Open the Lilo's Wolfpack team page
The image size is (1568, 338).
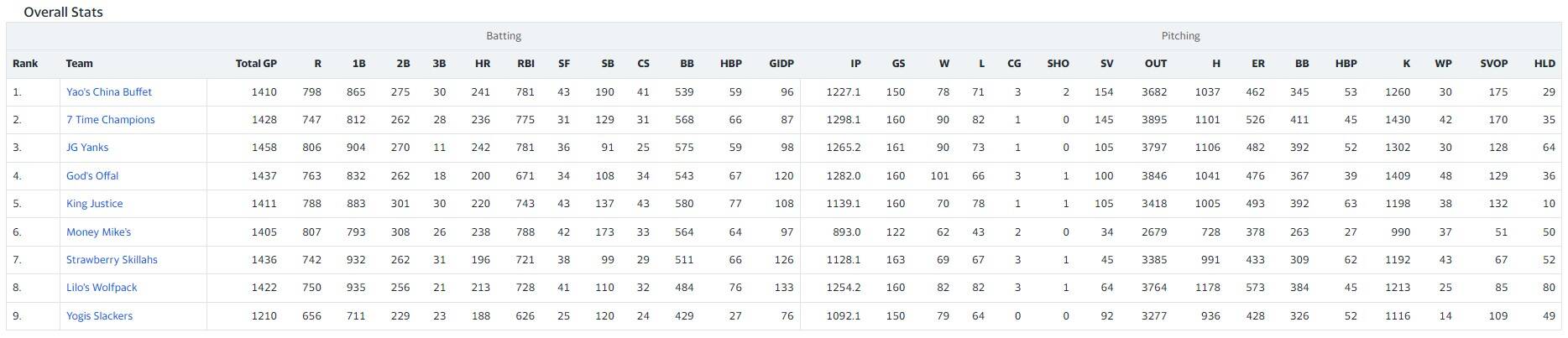[102, 288]
